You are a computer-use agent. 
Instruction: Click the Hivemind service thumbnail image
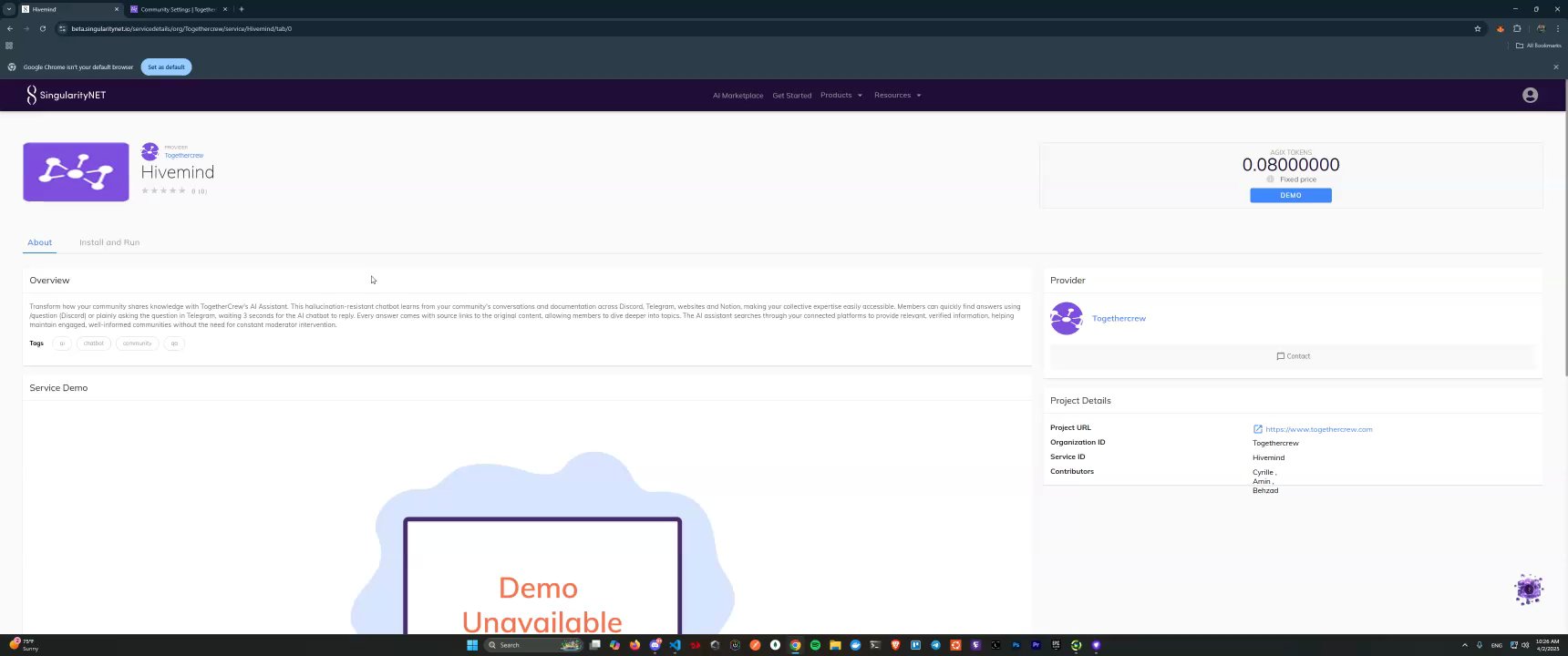pyautogui.click(x=76, y=171)
